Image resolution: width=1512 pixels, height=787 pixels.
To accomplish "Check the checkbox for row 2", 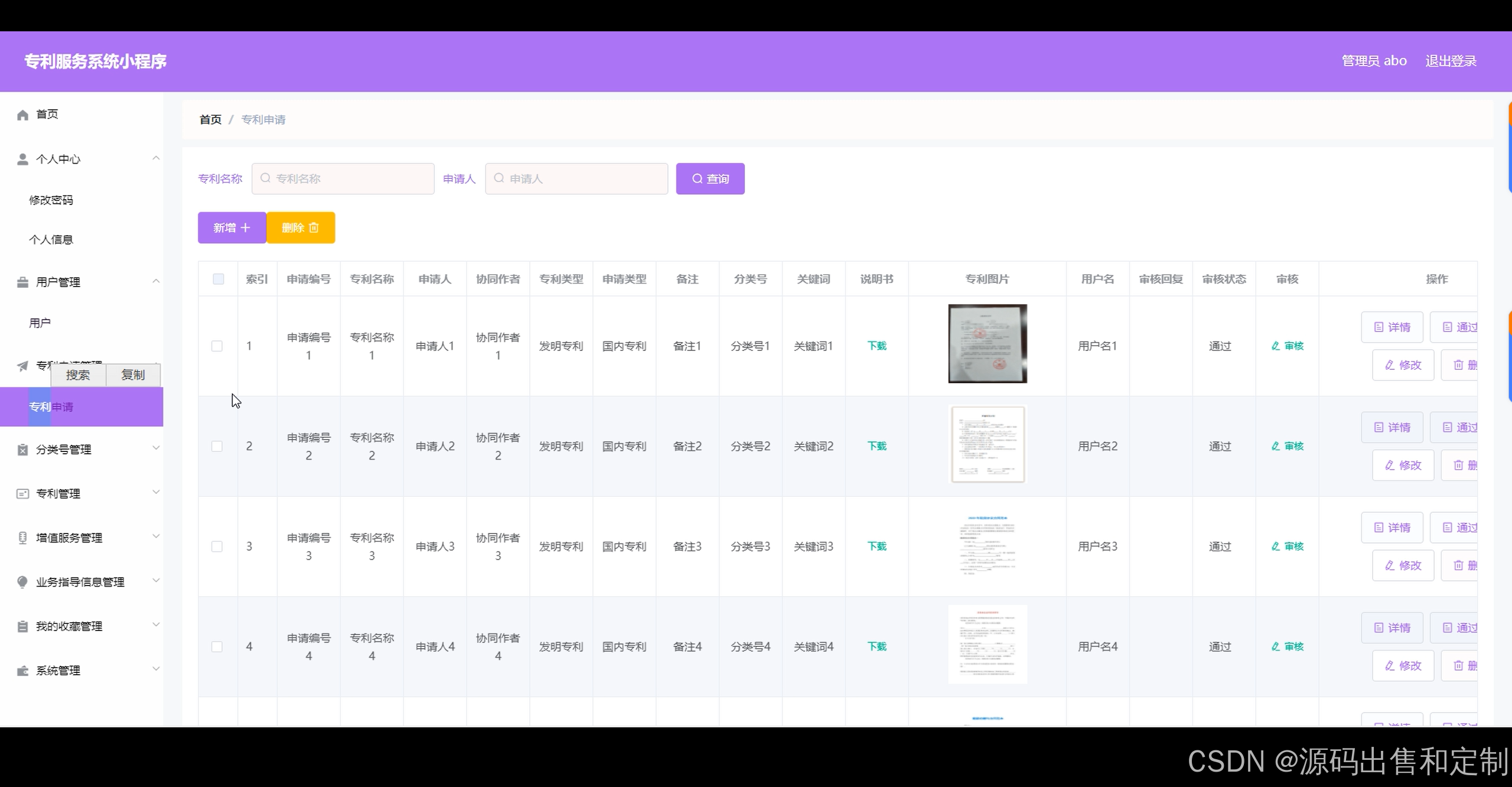I will click(x=217, y=446).
